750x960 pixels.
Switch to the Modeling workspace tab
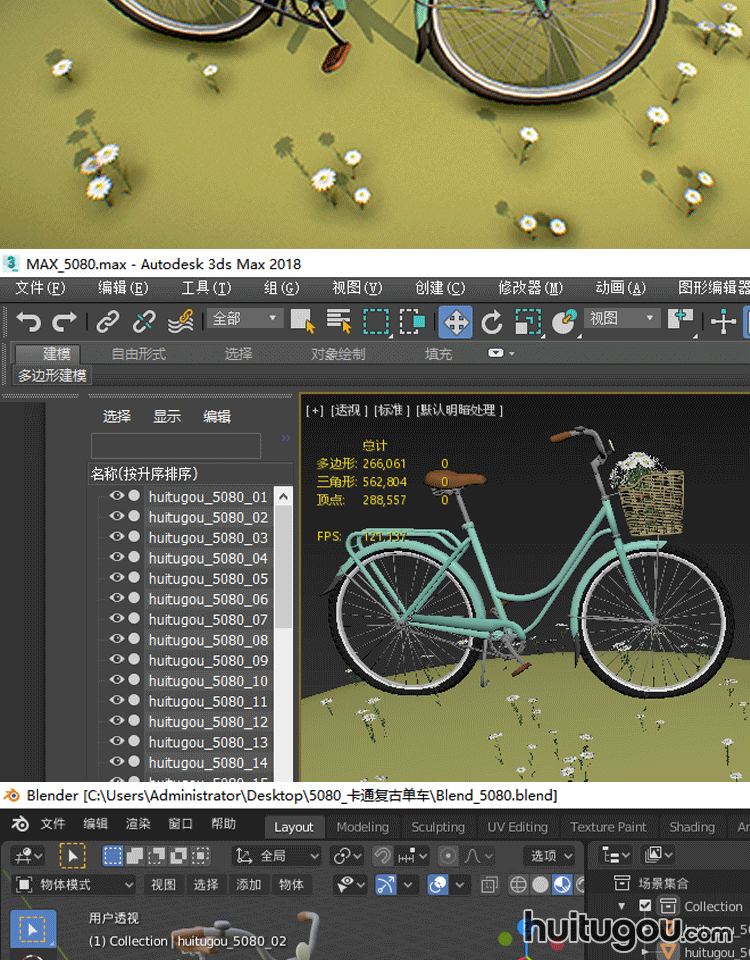(362, 827)
